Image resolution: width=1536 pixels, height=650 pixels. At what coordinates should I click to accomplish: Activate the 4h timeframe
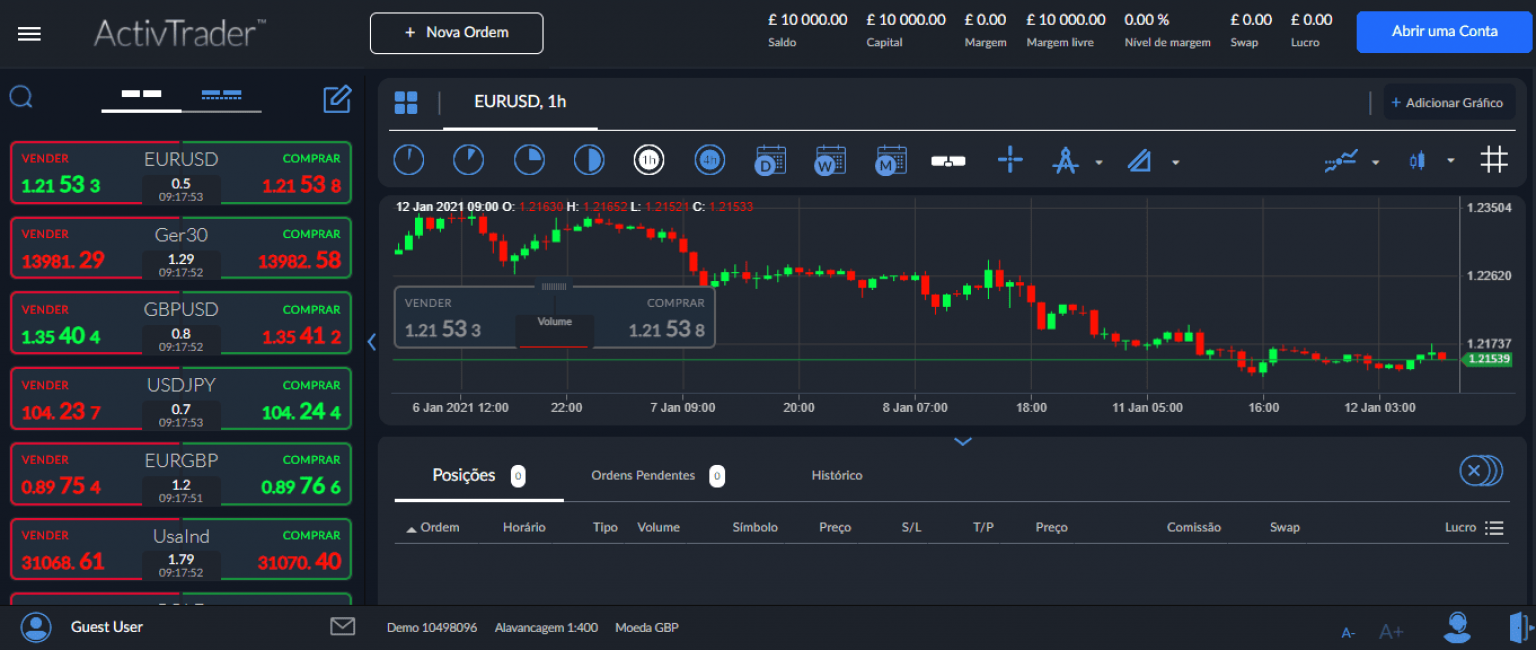(x=709, y=159)
